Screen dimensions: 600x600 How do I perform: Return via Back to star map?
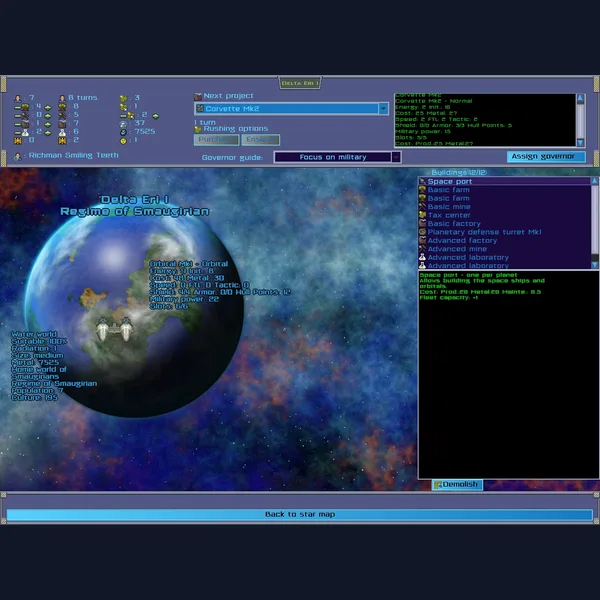299,514
